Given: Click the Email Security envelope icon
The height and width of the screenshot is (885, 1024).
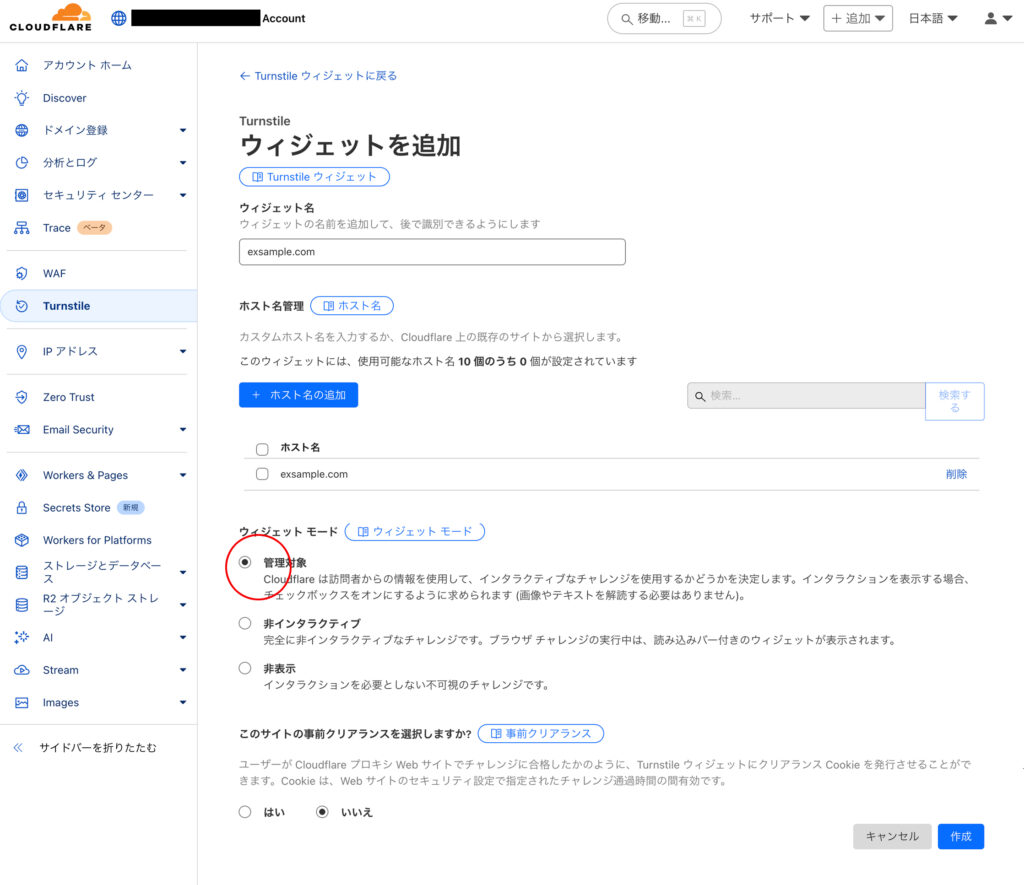Looking at the screenshot, I should tap(22, 430).
